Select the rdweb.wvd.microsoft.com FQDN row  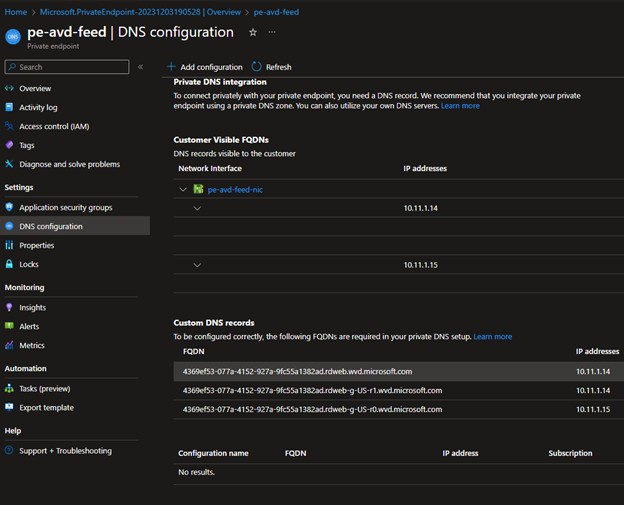coord(398,371)
